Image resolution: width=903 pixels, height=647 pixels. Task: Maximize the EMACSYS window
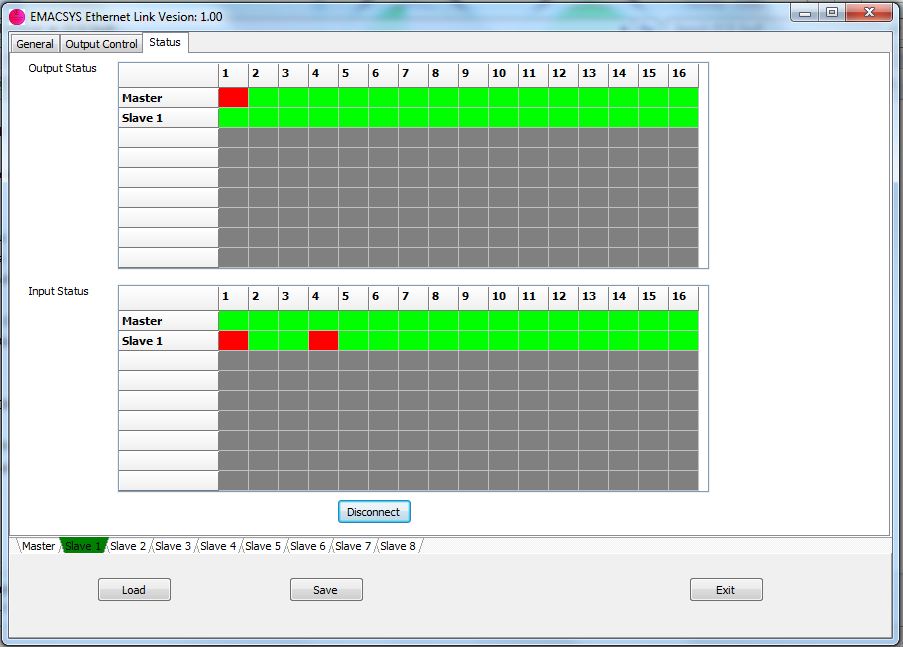[831, 12]
